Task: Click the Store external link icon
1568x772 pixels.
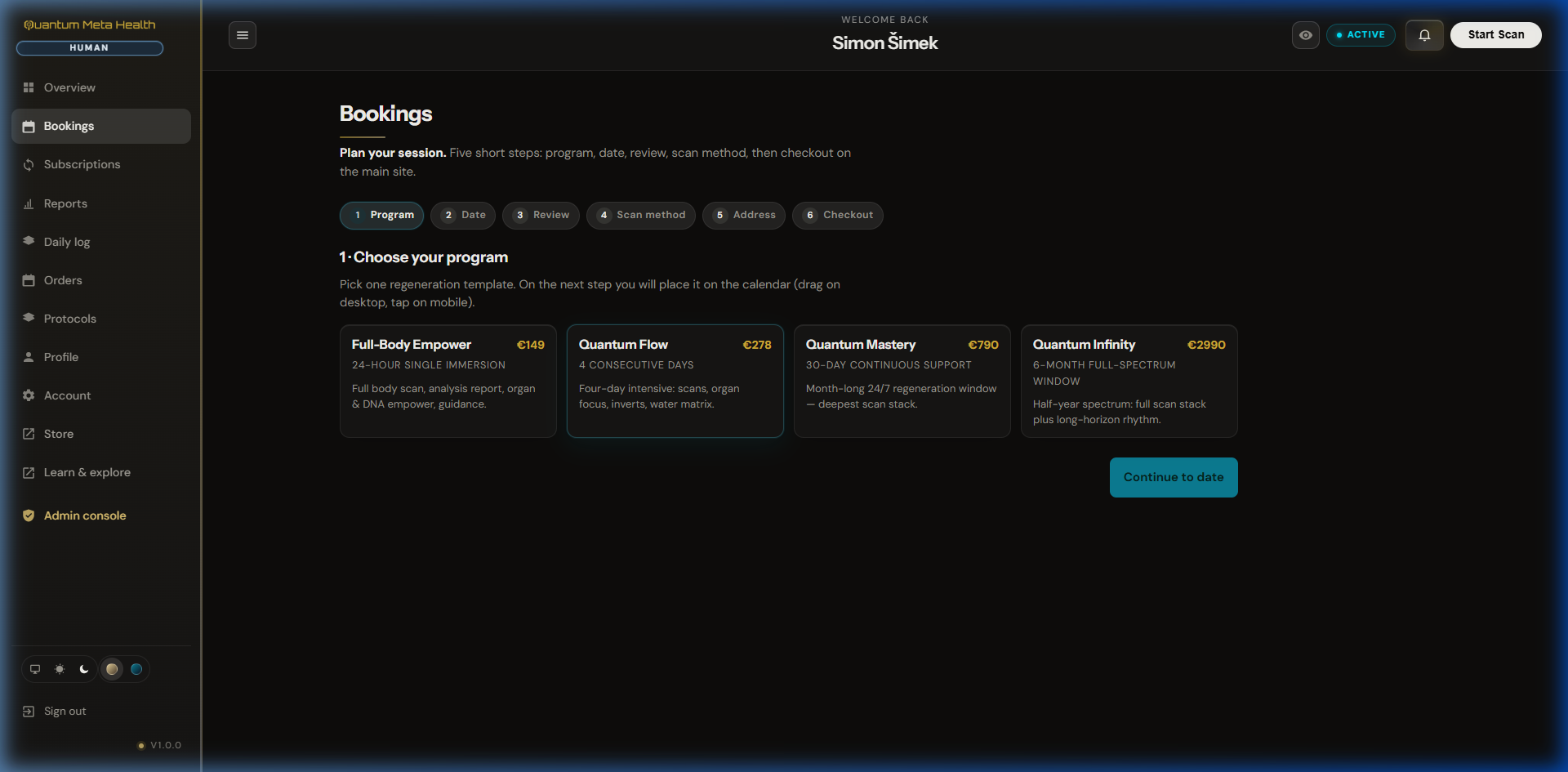Action: (29, 434)
